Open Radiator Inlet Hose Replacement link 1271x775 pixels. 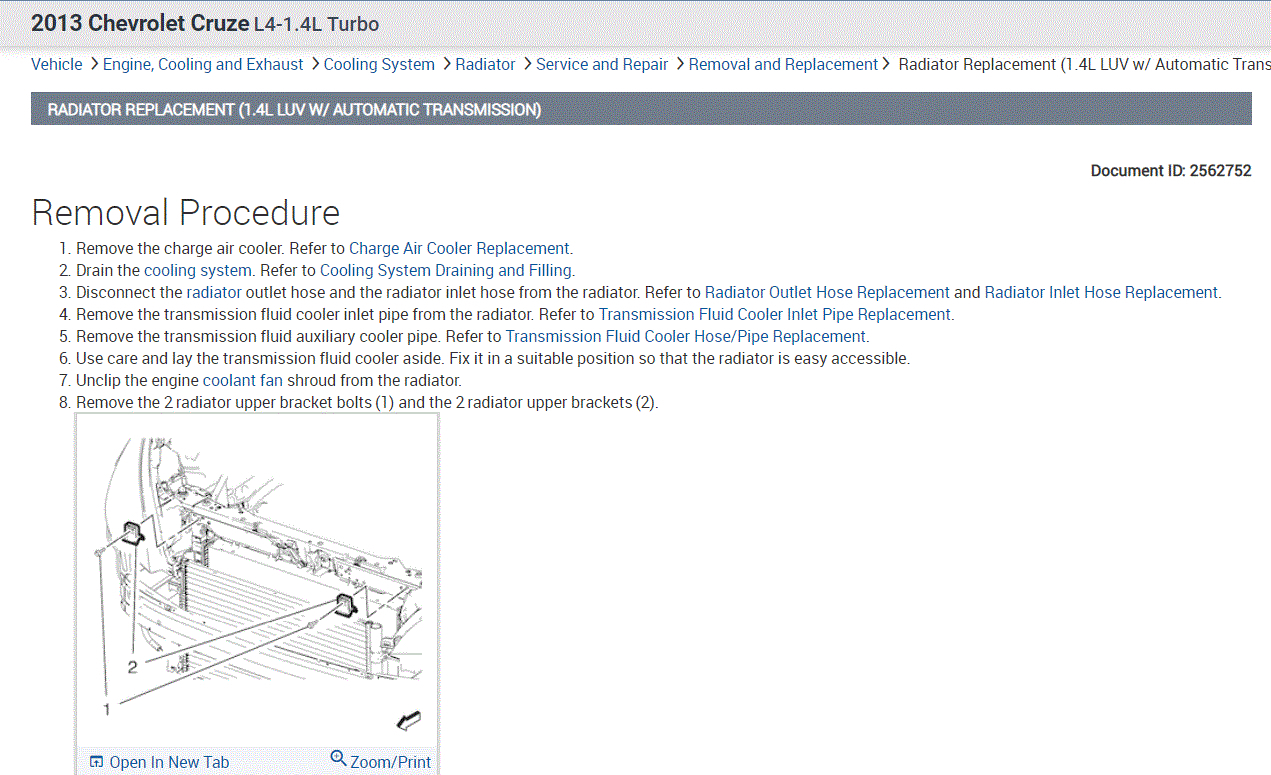(x=1101, y=292)
